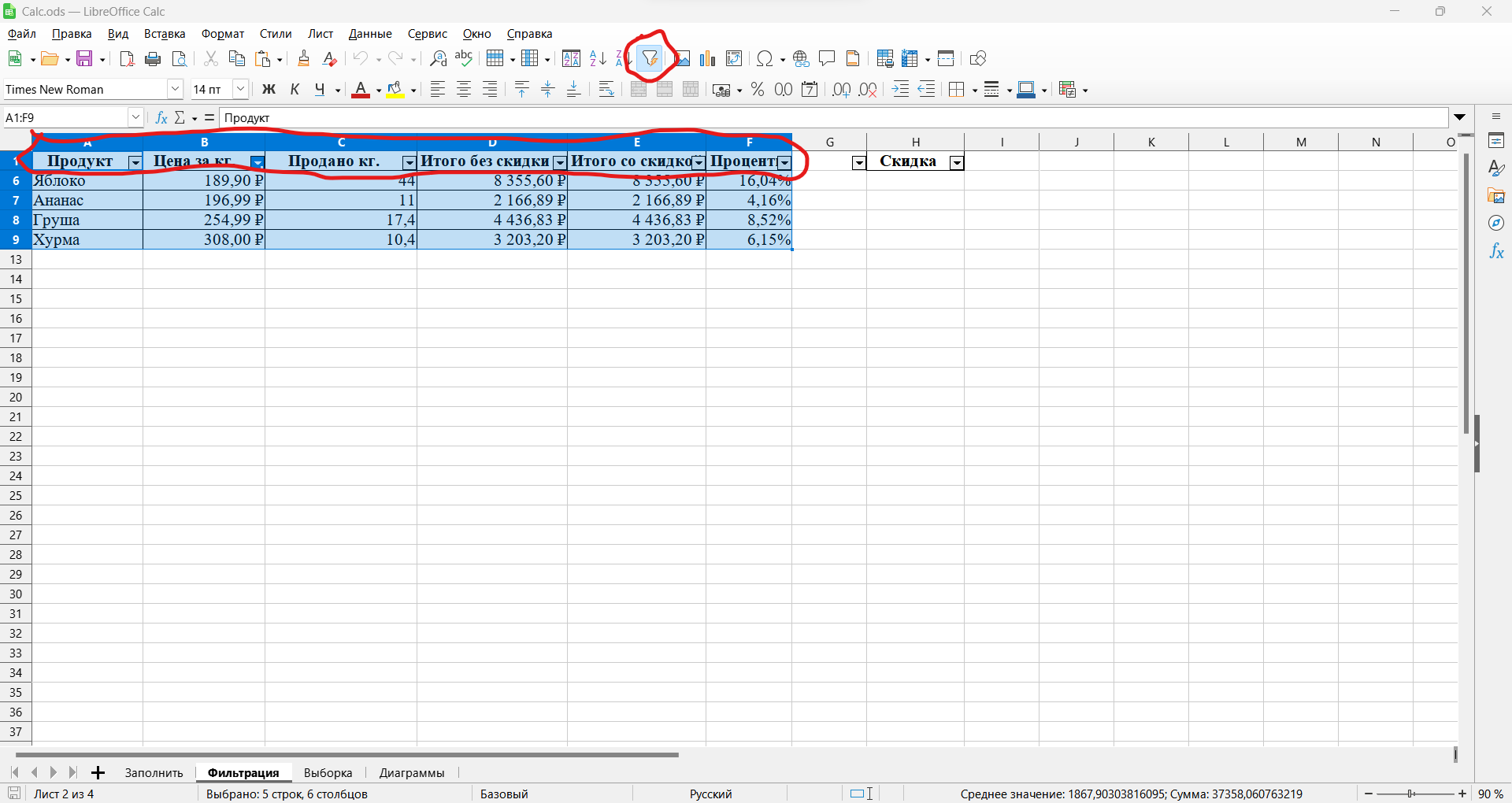
Task: Open the filter dropdown for Процент column
Action: coord(784,162)
